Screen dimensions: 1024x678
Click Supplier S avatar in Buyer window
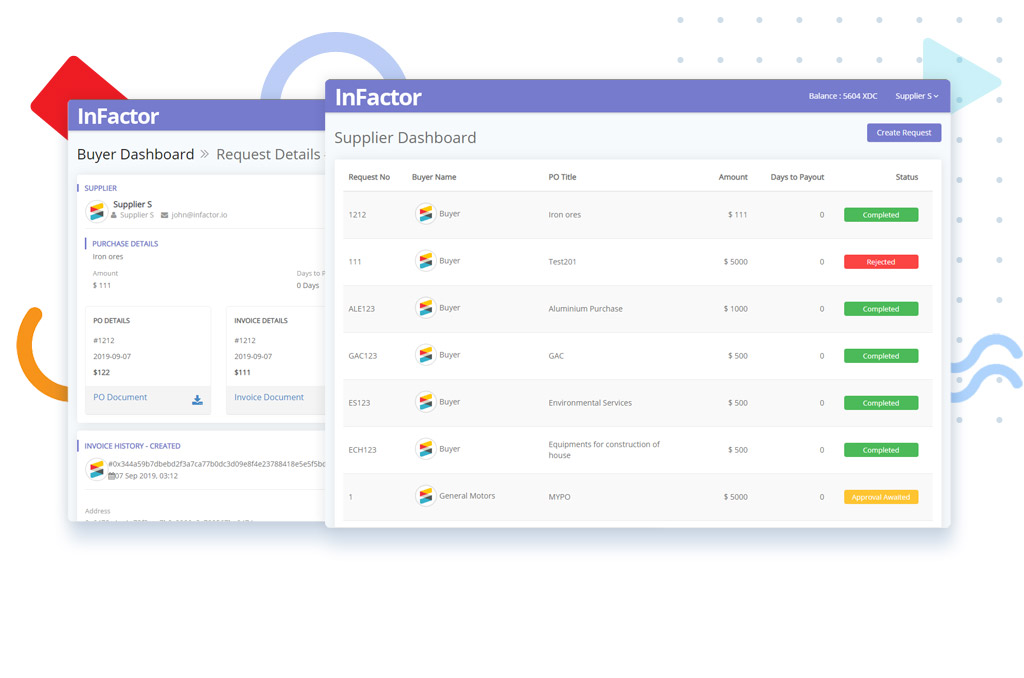[97, 211]
